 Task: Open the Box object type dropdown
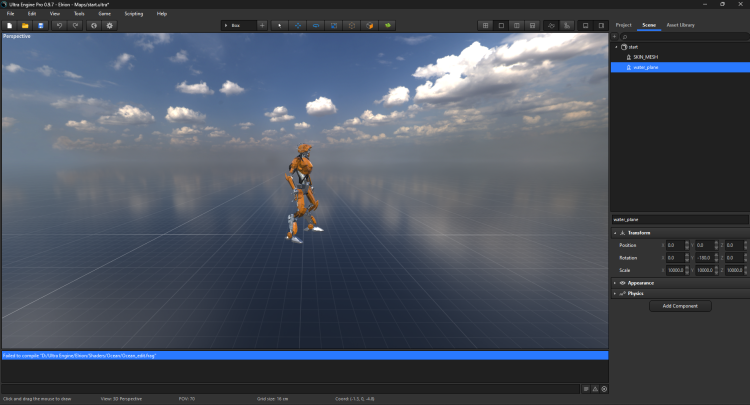239,25
